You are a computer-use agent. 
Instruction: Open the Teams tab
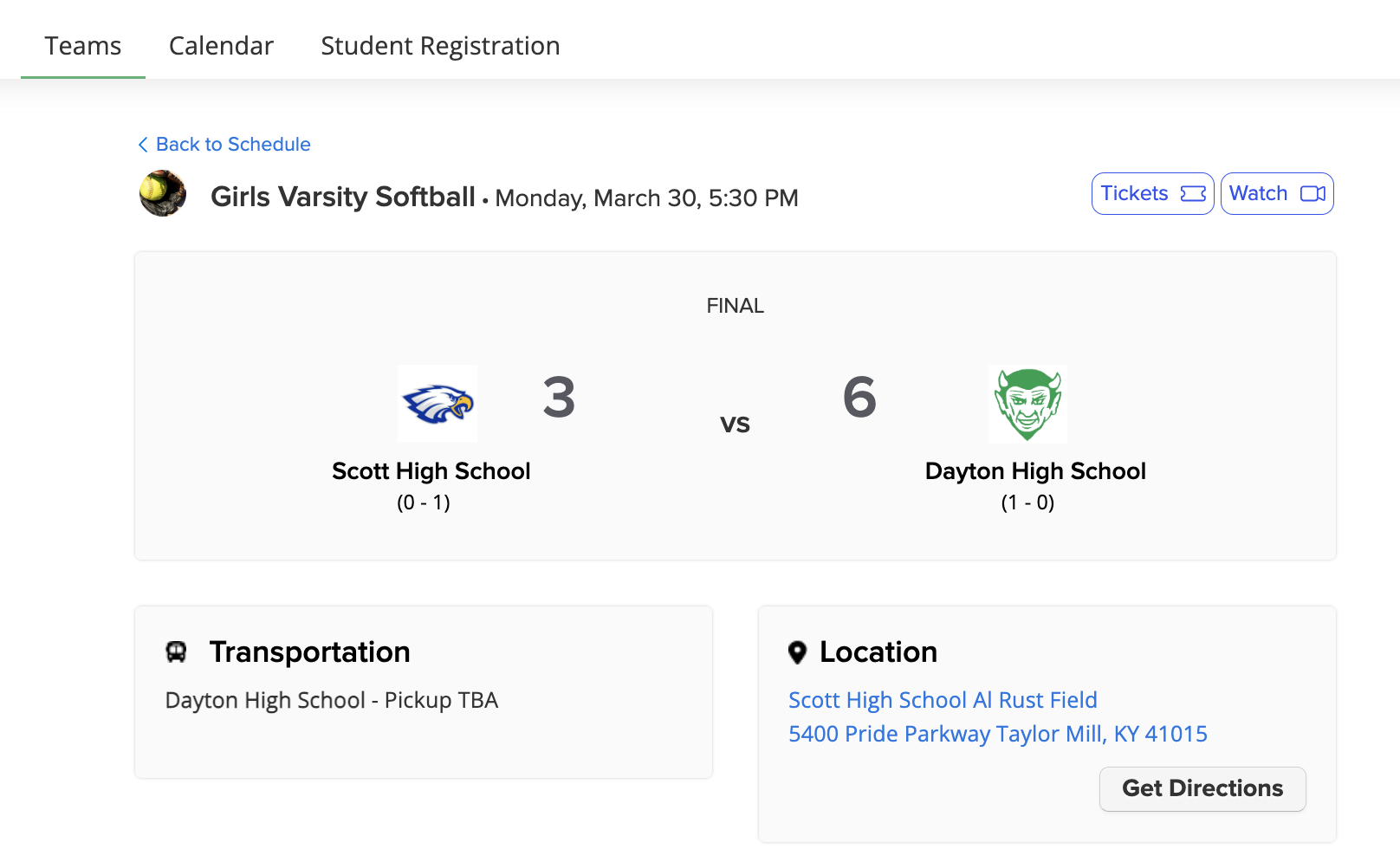pyautogui.click(x=83, y=45)
